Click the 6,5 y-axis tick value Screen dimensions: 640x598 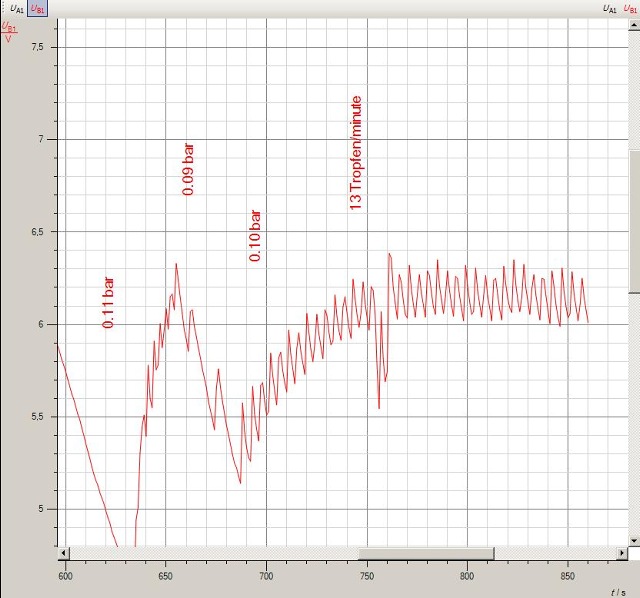point(38,231)
